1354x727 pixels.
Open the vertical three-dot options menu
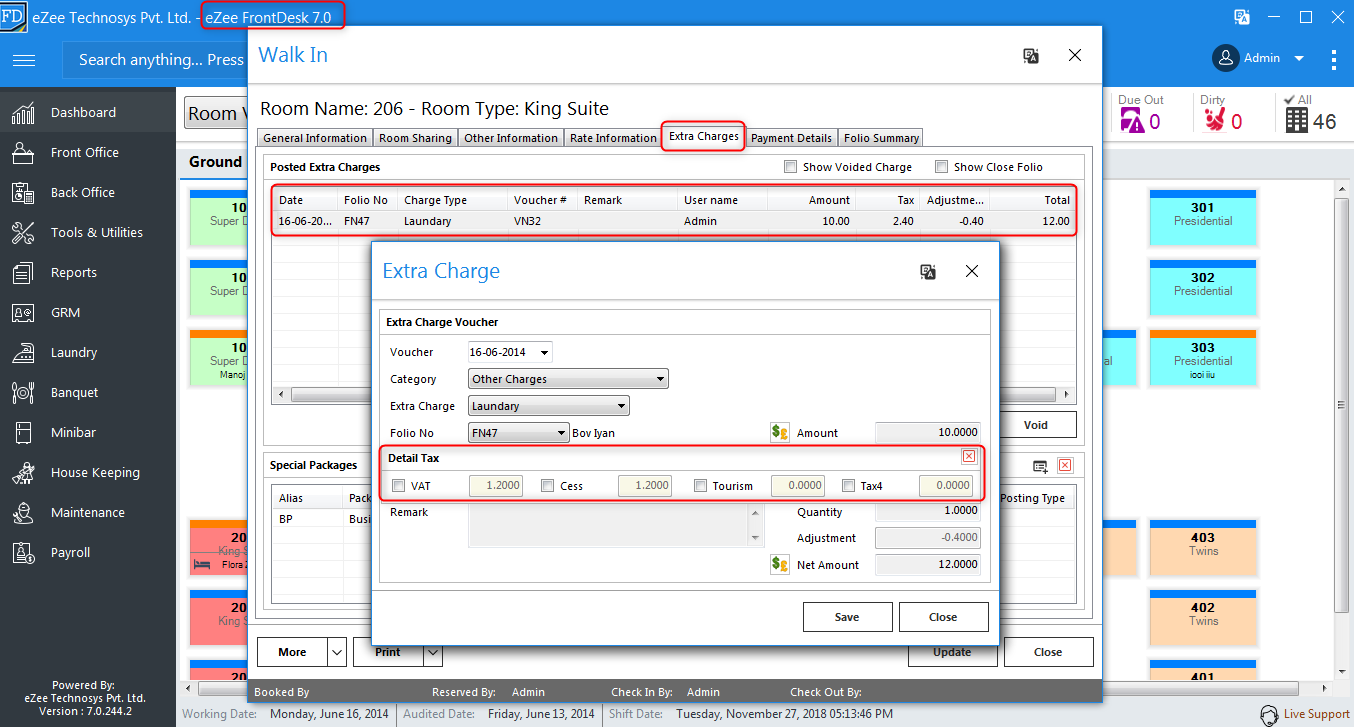(1335, 60)
